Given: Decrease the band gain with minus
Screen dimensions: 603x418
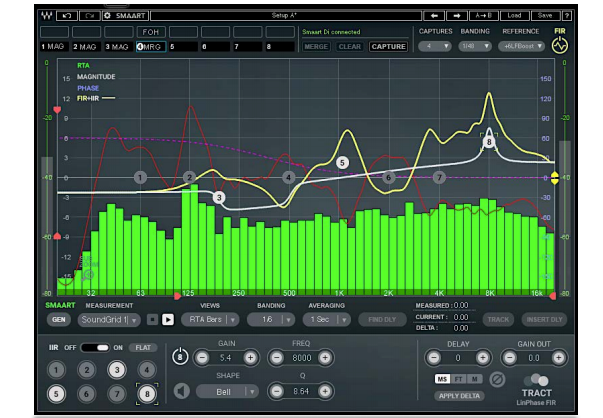Looking at the screenshot, I should (202, 358).
